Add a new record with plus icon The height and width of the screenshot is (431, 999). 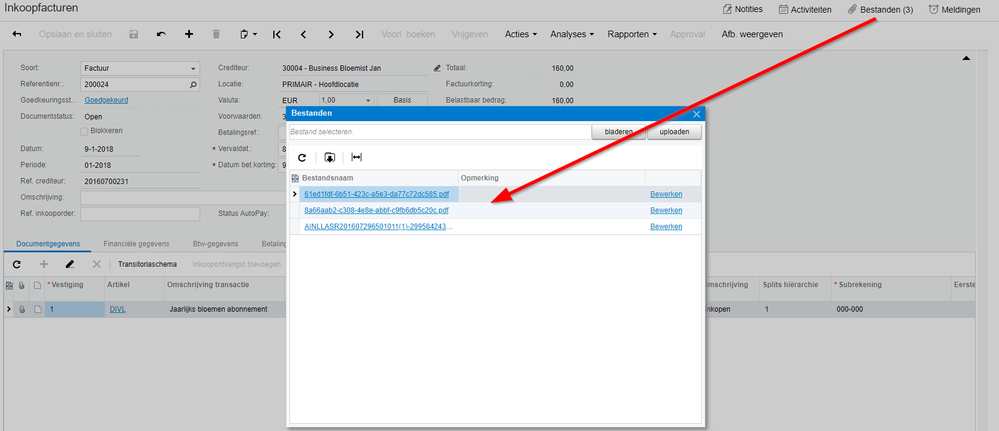coord(189,34)
